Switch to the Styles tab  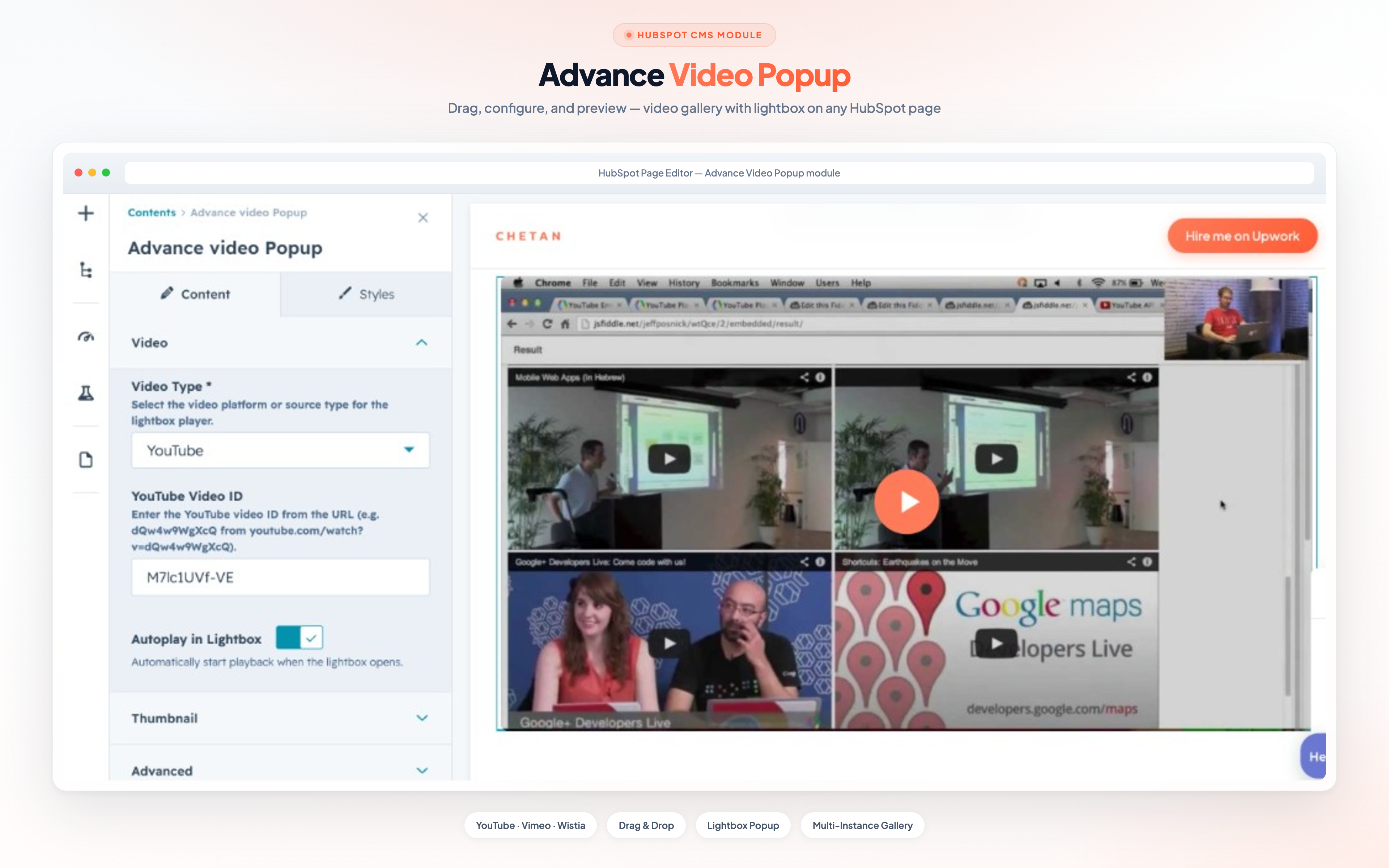pyautogui.click(x=366, y=294)
